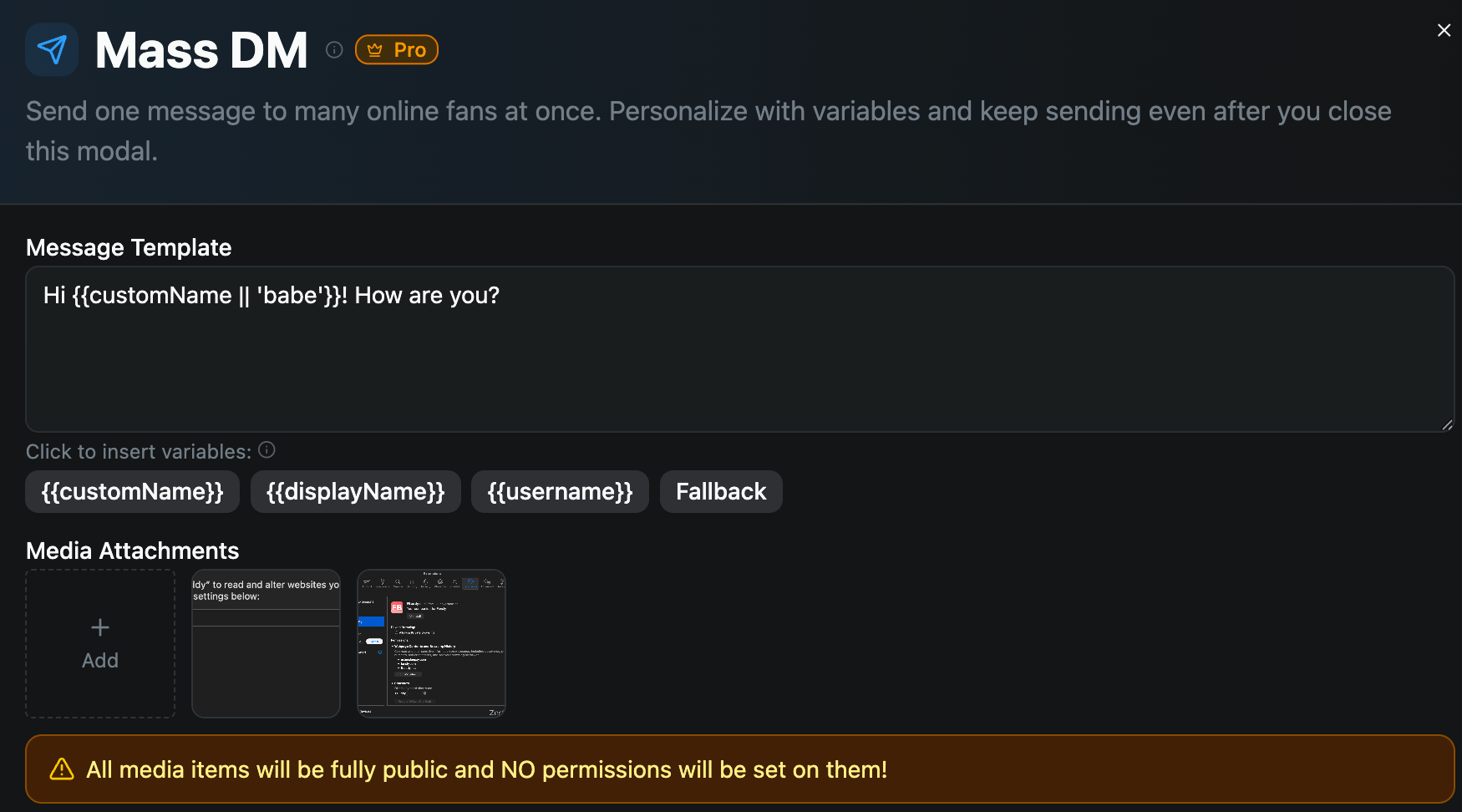This screenshot has width=1462, height=812.
Task: Insert the {{displayName}} variable
Action: point(355,491)
